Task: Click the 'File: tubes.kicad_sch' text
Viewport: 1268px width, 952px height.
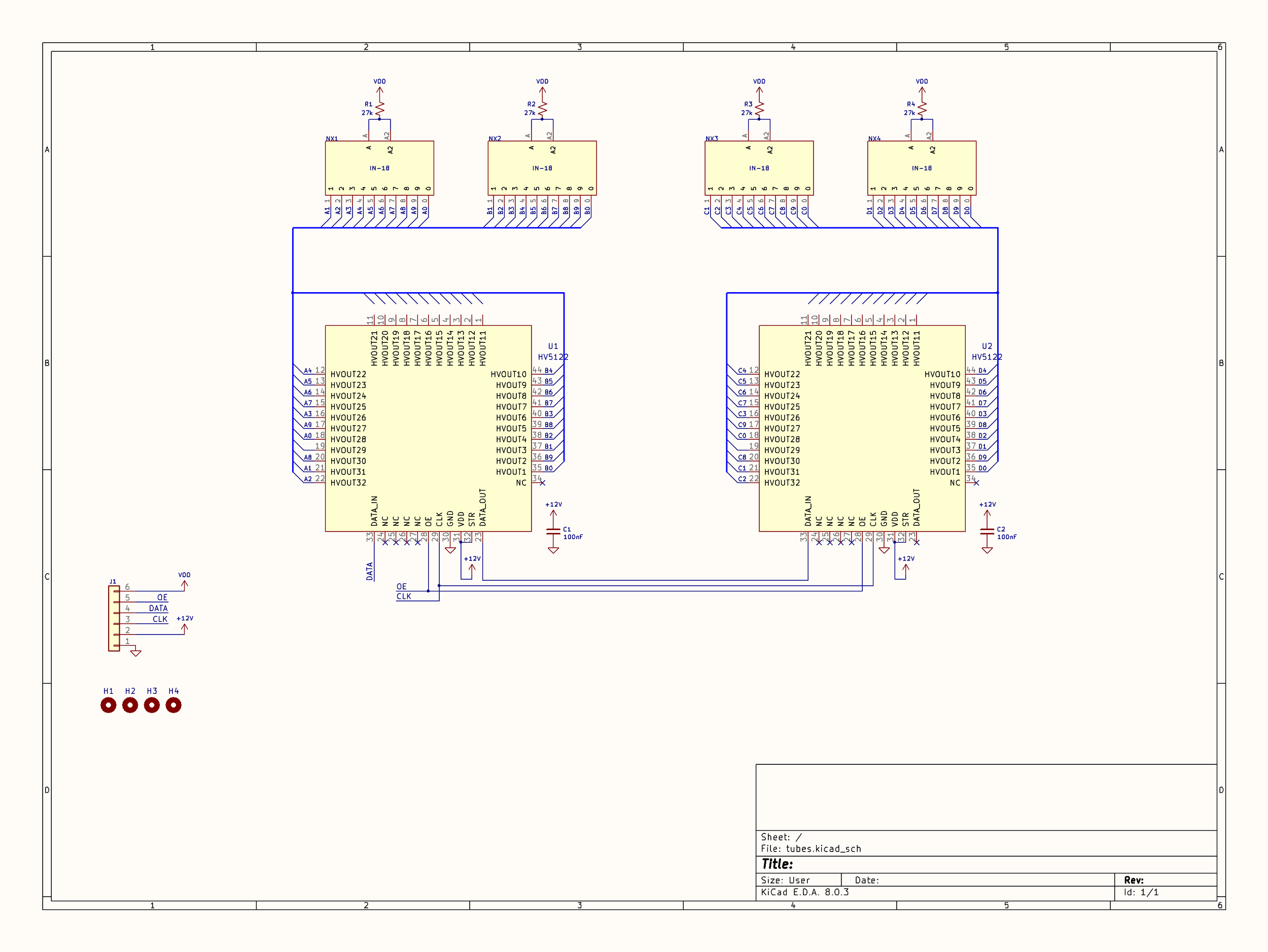Action: coord(811,849)
